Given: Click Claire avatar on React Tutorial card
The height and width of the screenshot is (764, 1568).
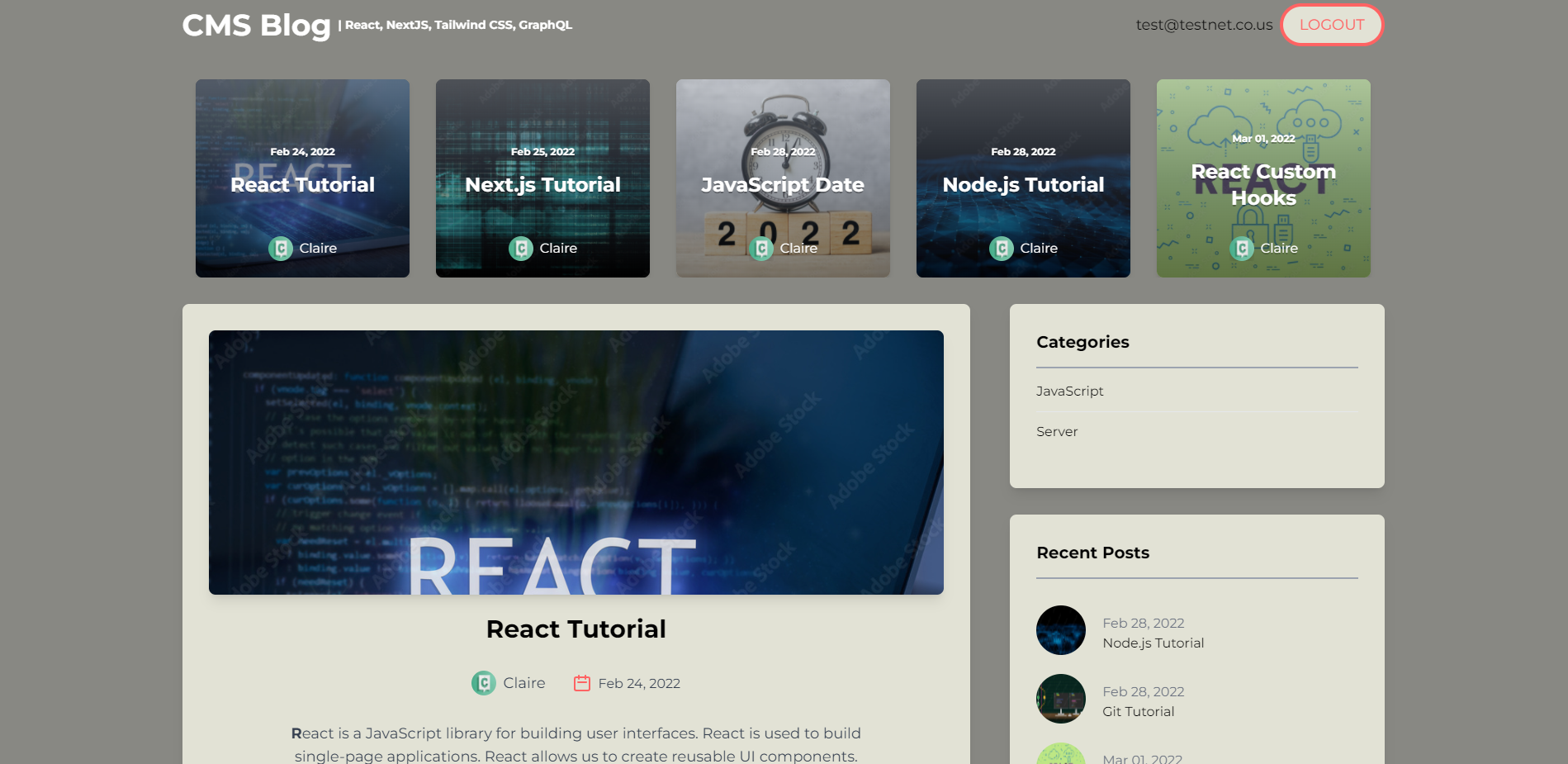Looking at the screenshot, I should (x=281, y=248).
